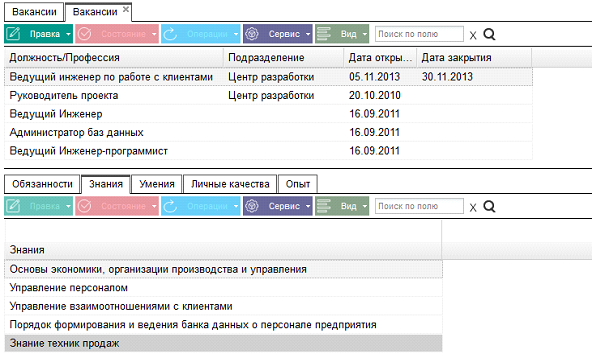
Task: Open upper Сервис dropdown arrow
Action: 308,34
